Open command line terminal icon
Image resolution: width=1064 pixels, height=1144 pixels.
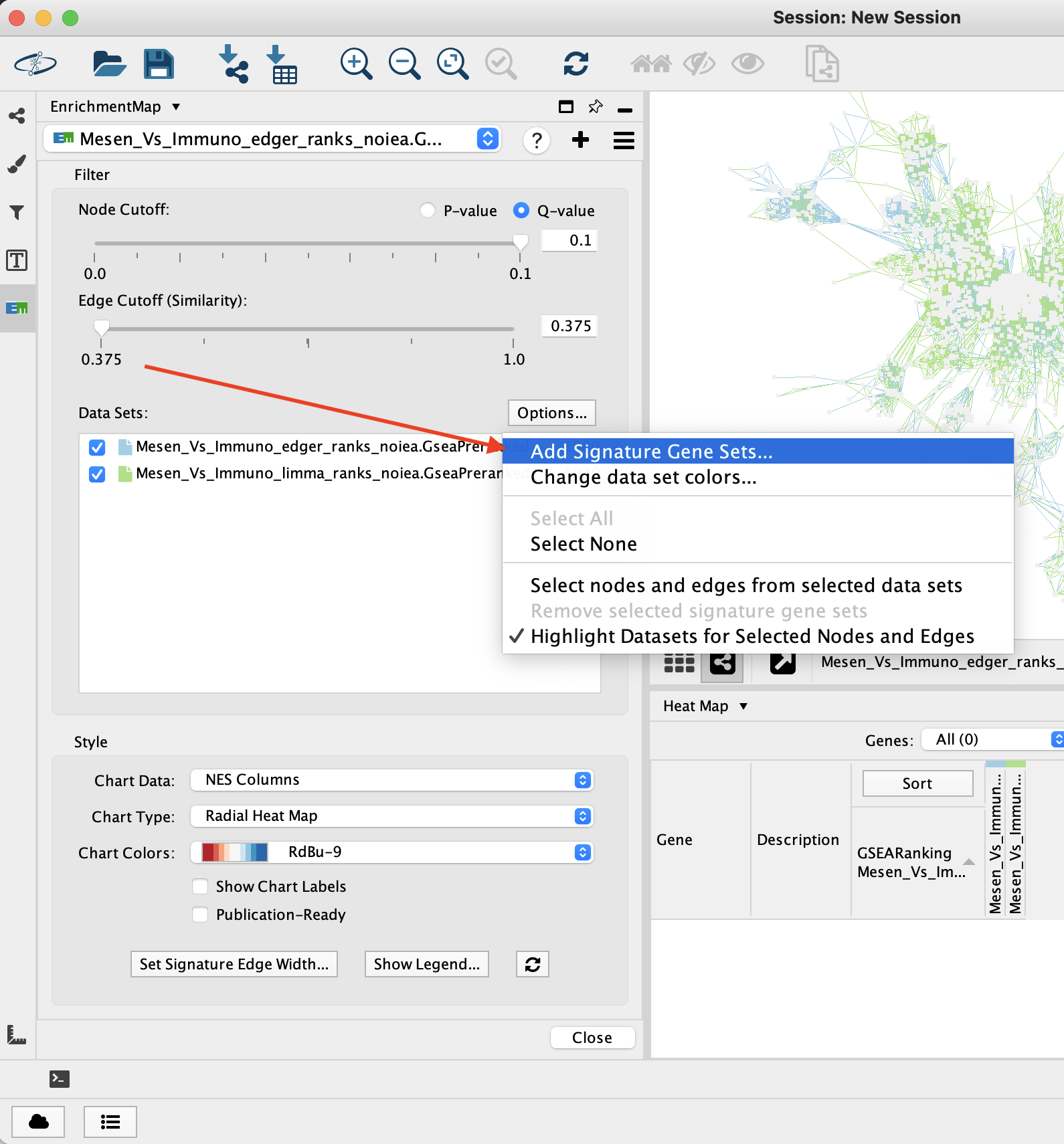click(x=60, y=1078)
